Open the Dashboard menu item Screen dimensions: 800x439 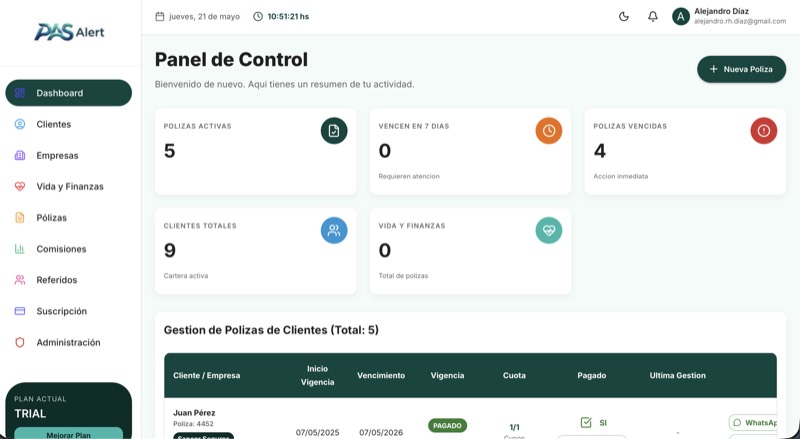68,93
